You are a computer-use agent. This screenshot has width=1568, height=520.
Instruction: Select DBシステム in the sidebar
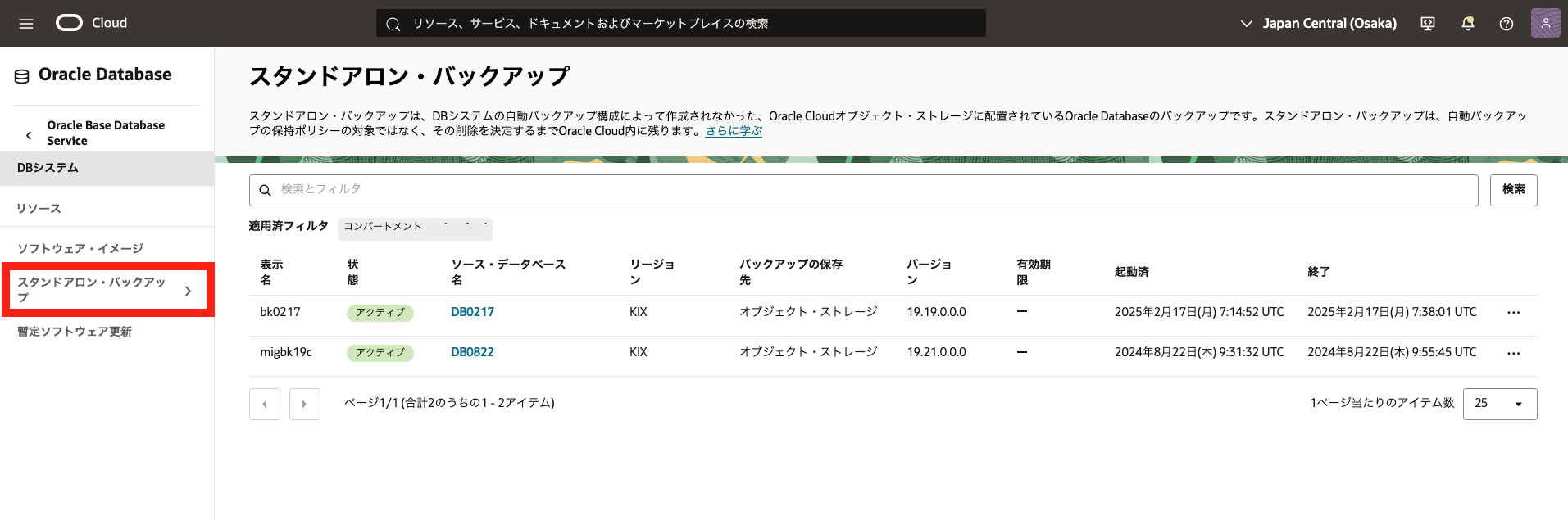pos(48,168)
